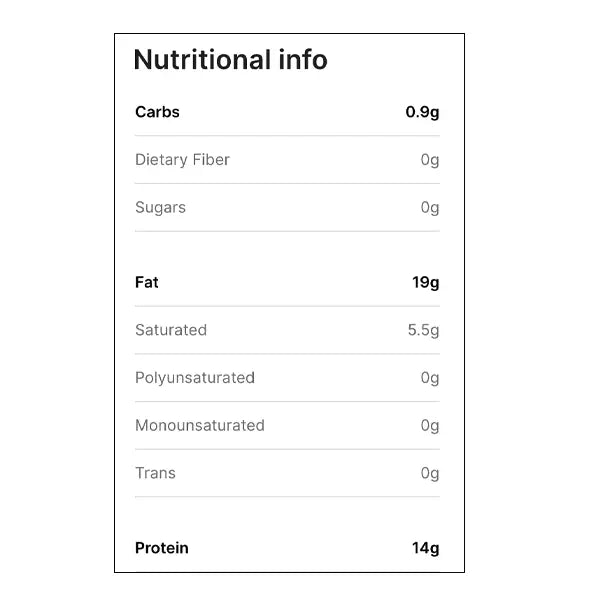Screen dimensions: 600x600
Task: Select the Protein label
Action: [x=162, y=548]
